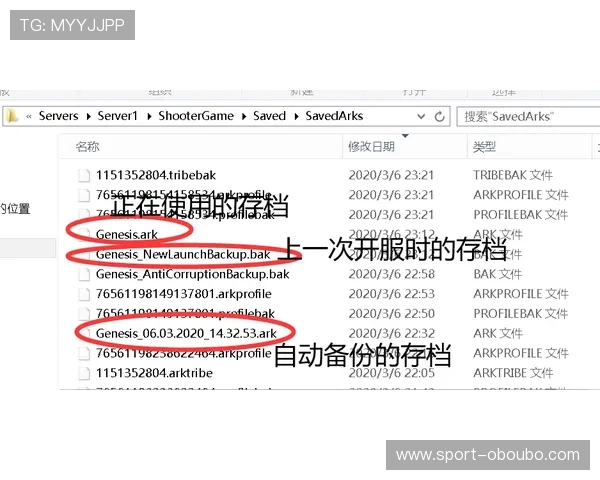Select file 76561198149137801.arkprofile
This screenshot has width=600, height=480.
184,294
